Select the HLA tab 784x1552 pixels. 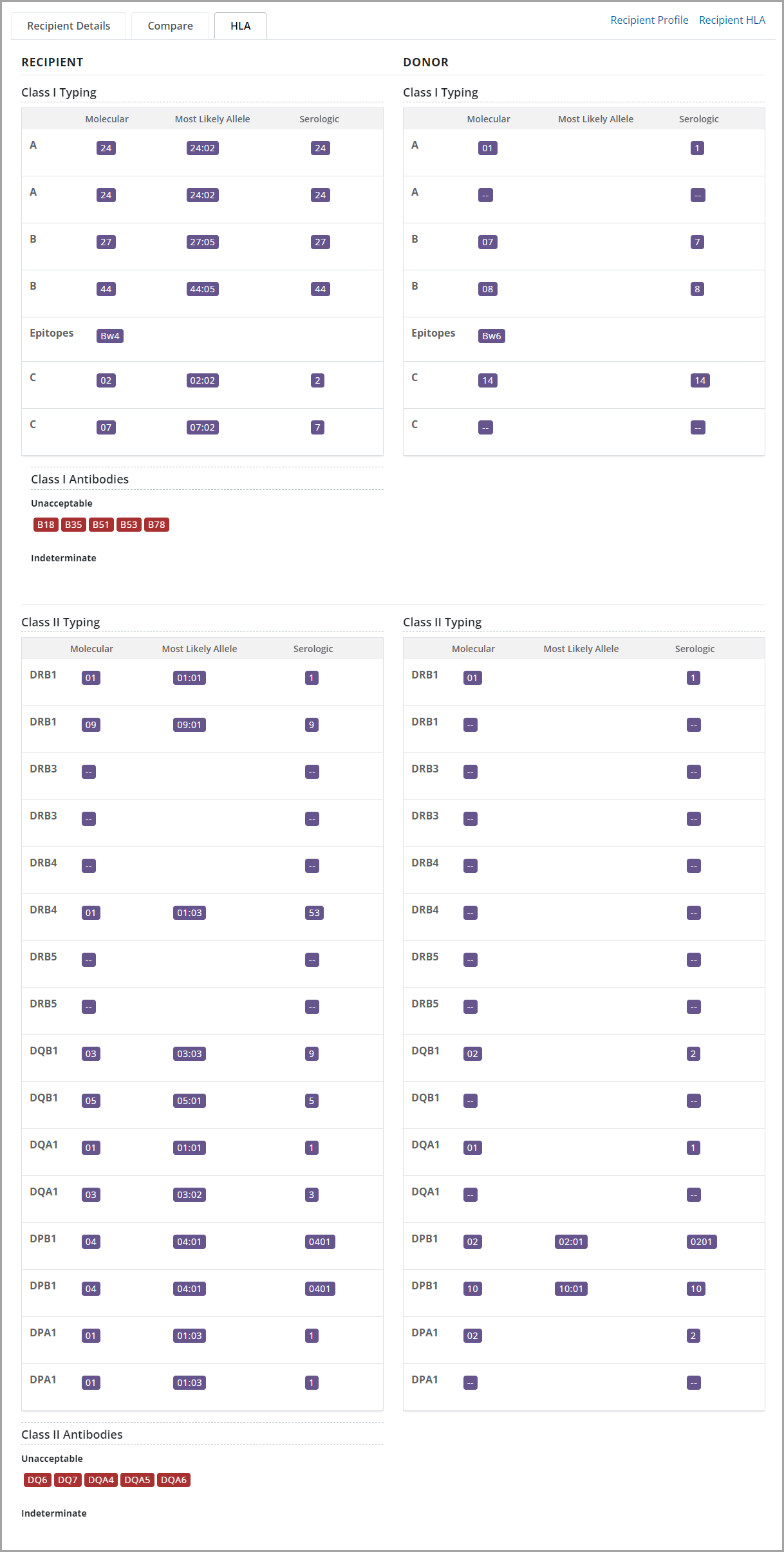pos(240,26)
